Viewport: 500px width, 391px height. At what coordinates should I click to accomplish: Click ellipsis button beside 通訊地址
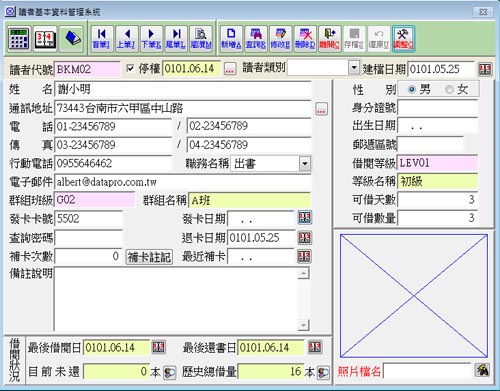coord(321,109)
